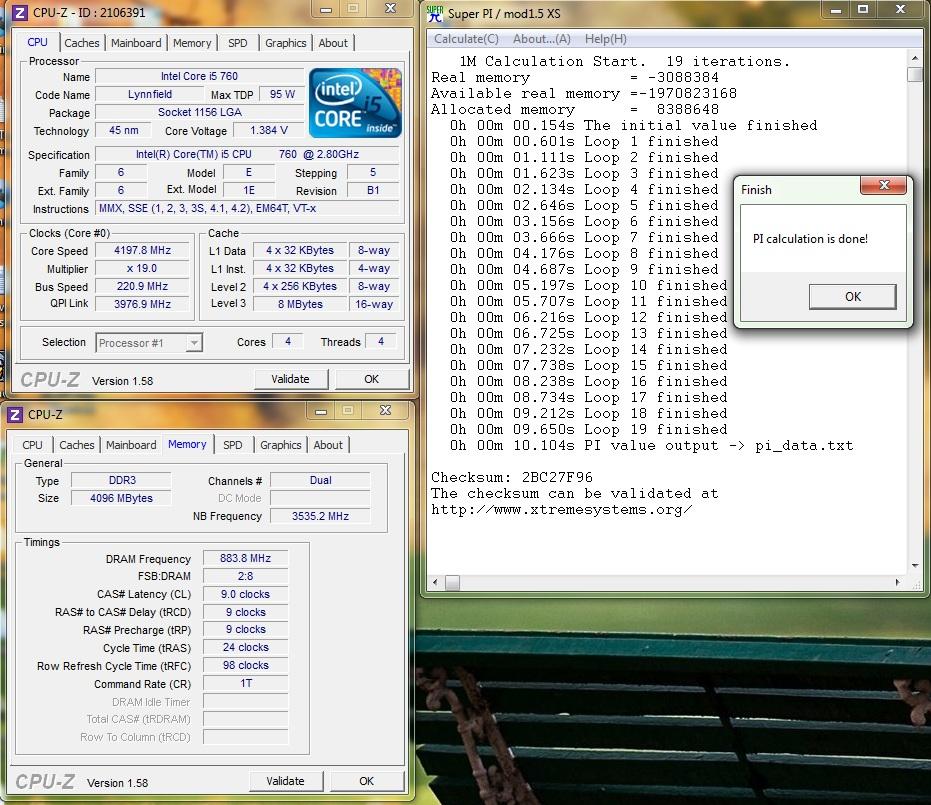
Task: Click Super PI horizontal scrollbar left arrow
Action: pyautogui.click(x=435, y=582)
